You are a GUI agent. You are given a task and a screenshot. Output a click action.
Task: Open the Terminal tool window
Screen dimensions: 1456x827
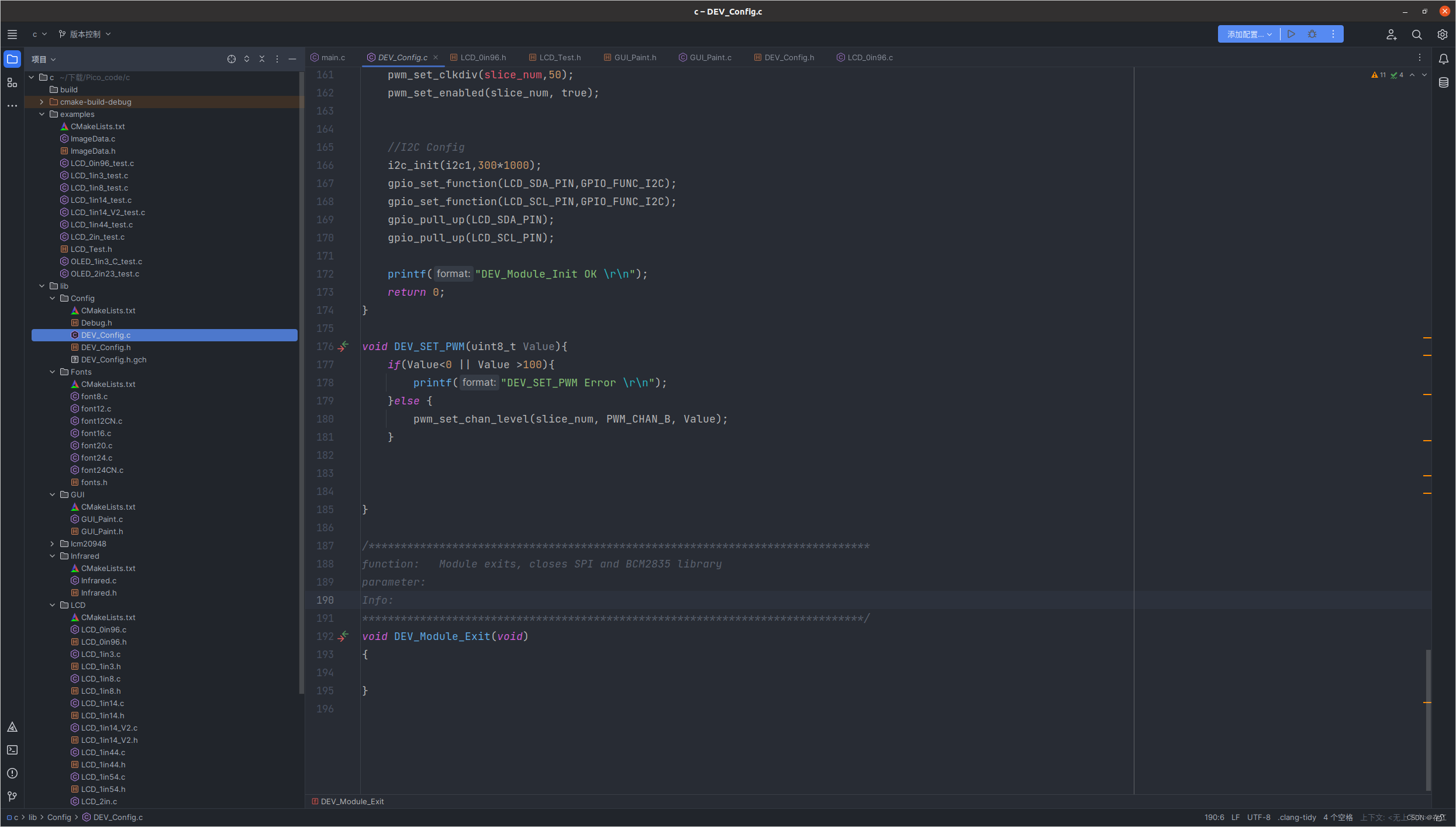point(12,750)
